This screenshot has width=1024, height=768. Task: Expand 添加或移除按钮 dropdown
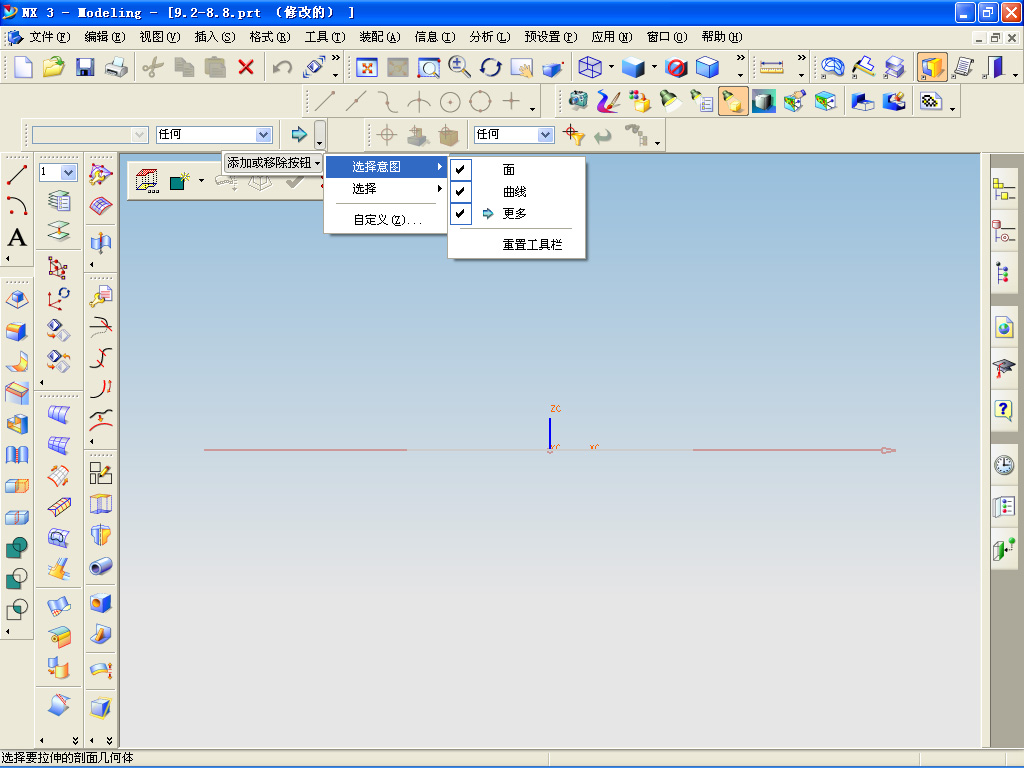273,163
